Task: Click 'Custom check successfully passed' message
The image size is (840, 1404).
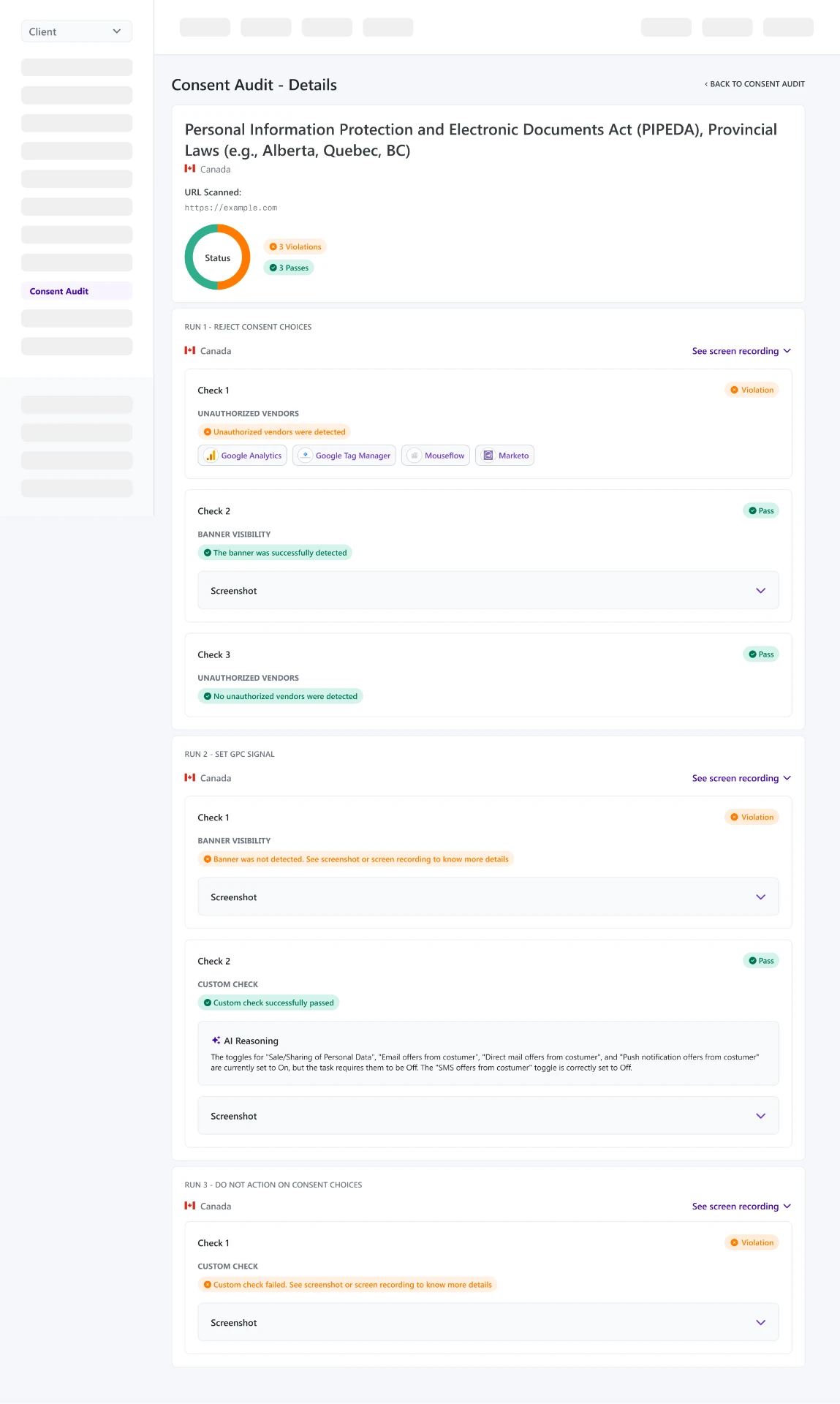Action: [268, 1003]
